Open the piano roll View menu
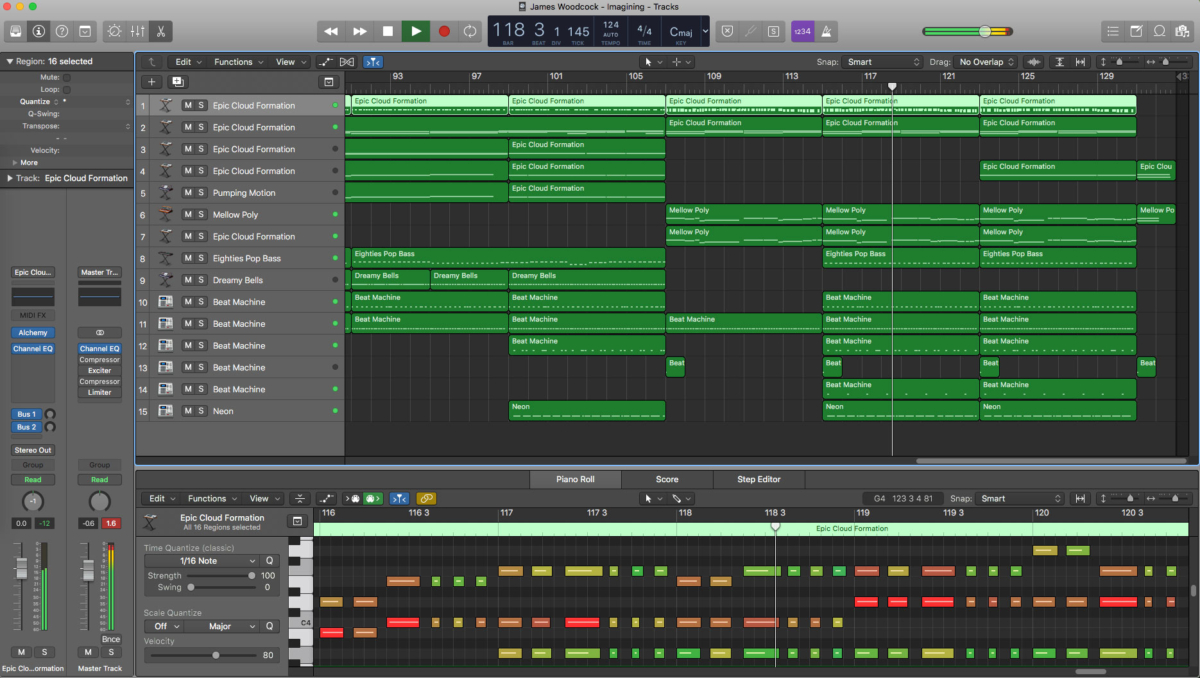This screenshot has width=1200, height=678. (x=263, y=498)
